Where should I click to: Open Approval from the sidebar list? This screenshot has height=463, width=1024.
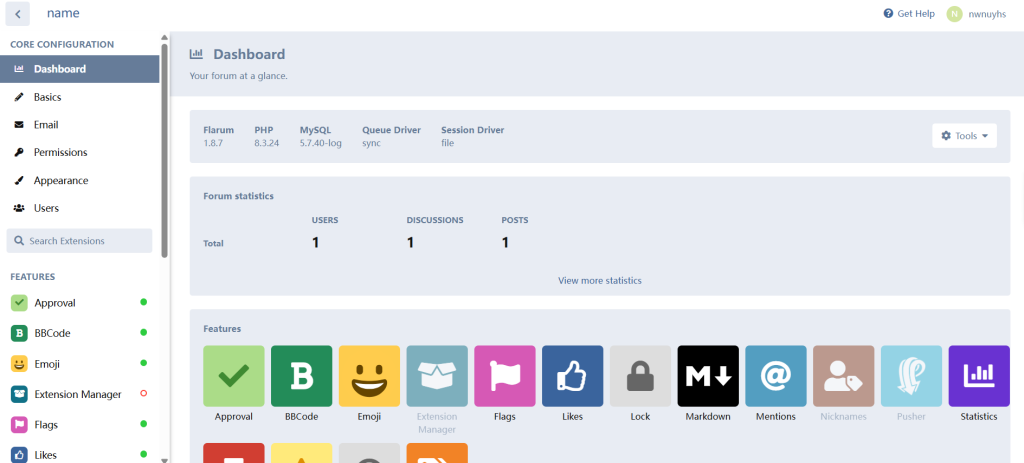coord(80,303)
